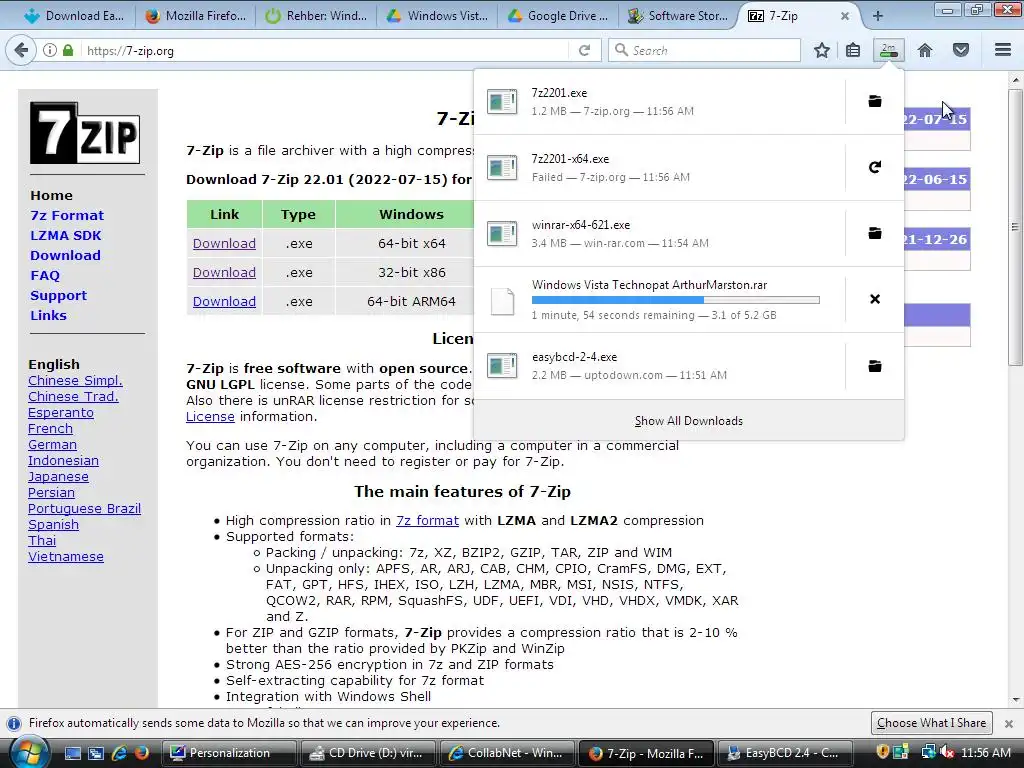The width and height of the screenshot is (1024, 768).
Task: Toggle the Downloads toolbar button
Action: point(889,50)
